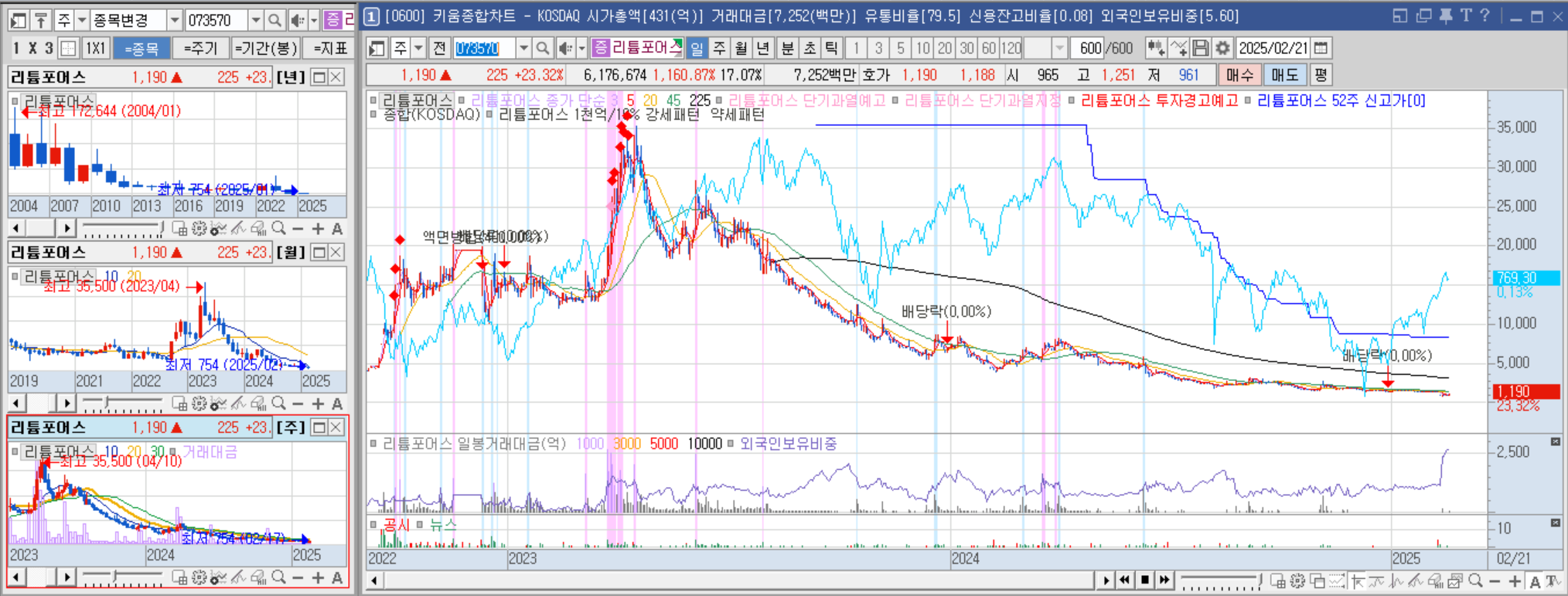Click the save chart floppy disk icon
This screenshot has width=1568, height=596.
click(1201, 48)
